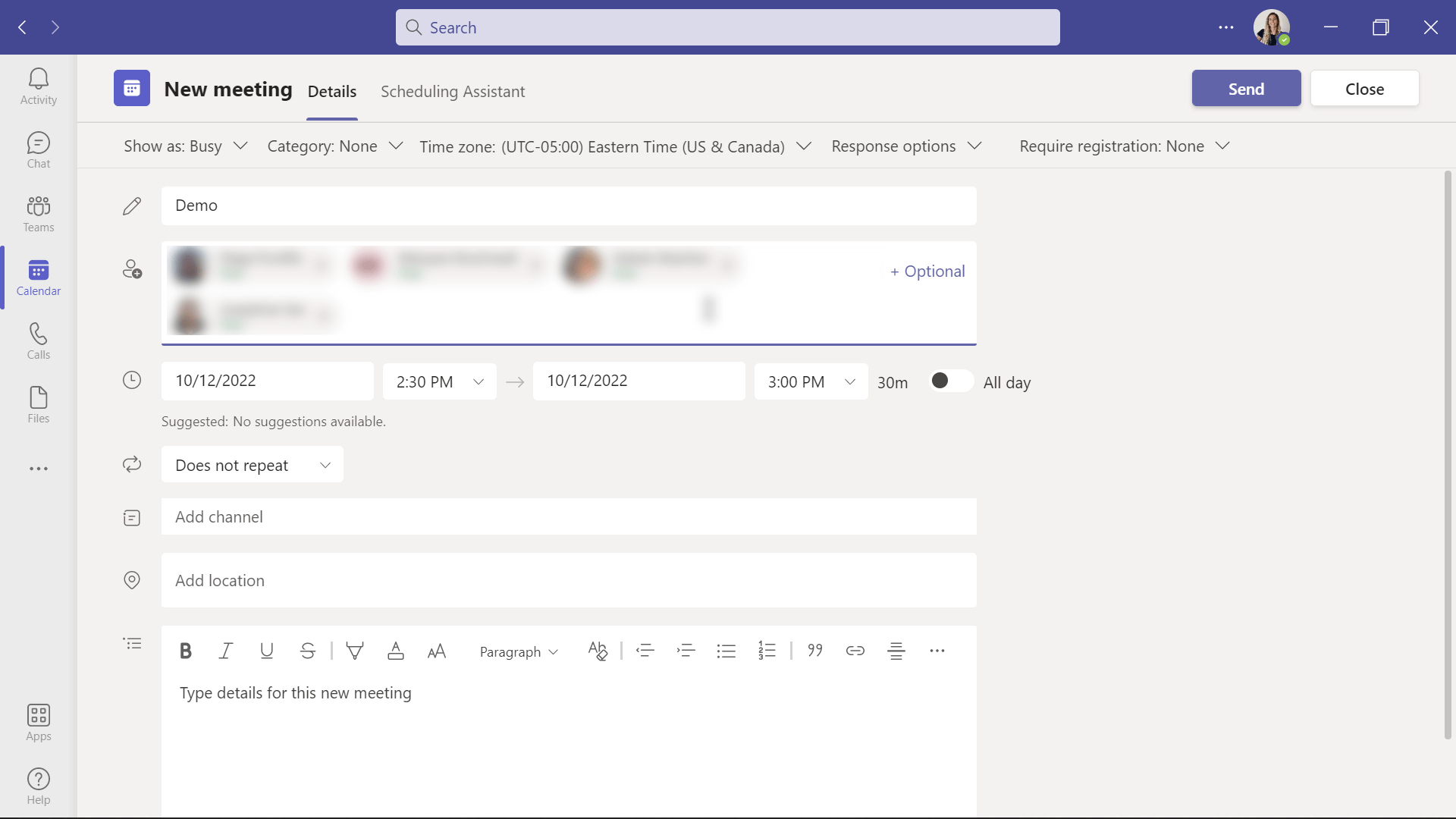Screen dimensions: 1456x819
Task: Toggle the Does not repeat dropdown
Action: pyautogui.click(x=252, y=465)
